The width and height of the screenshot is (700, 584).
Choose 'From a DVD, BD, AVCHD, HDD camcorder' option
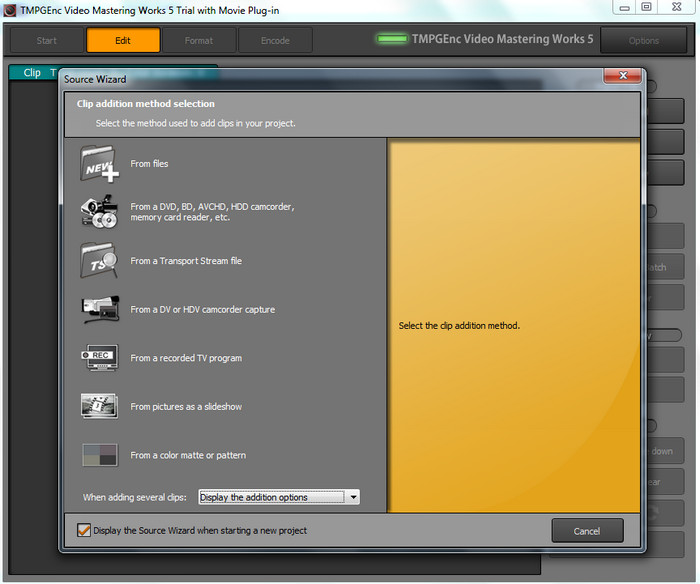point(212,212)
